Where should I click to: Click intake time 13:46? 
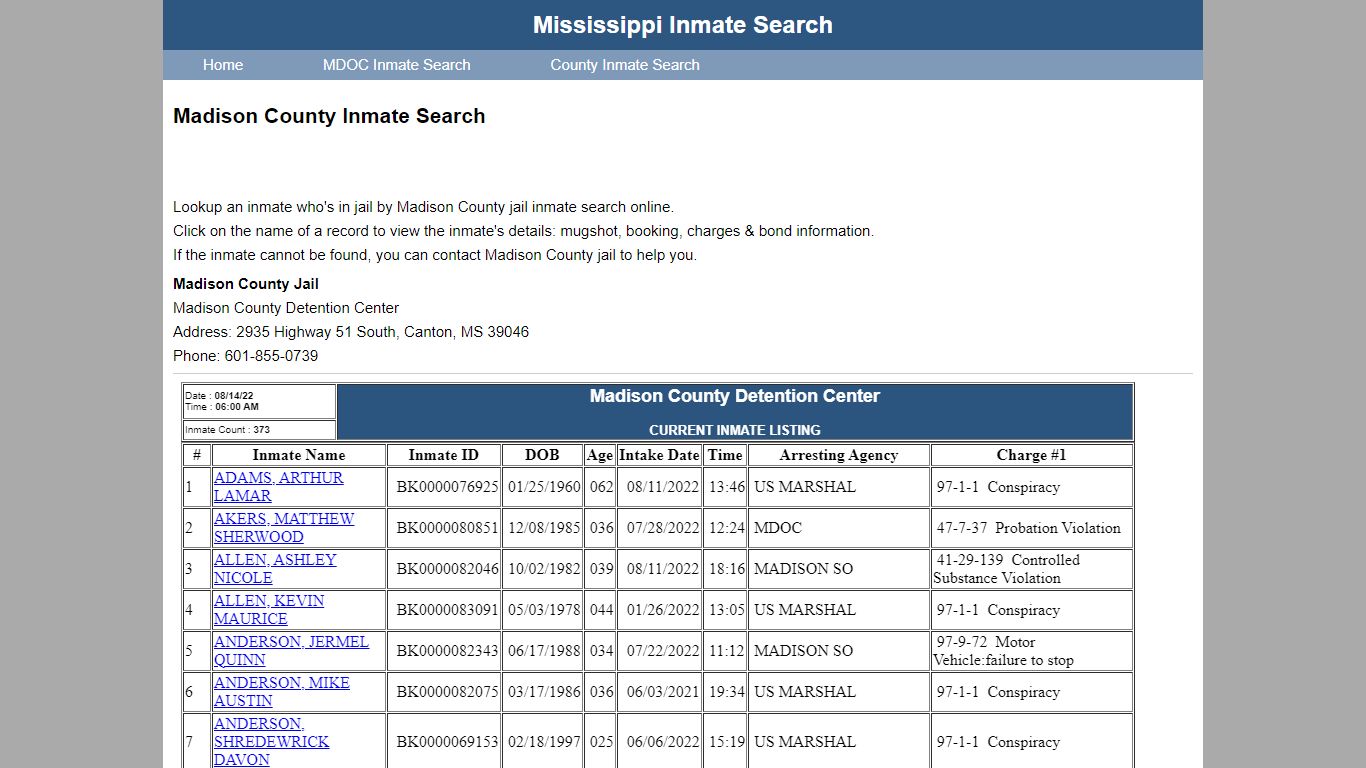[727, 487]
